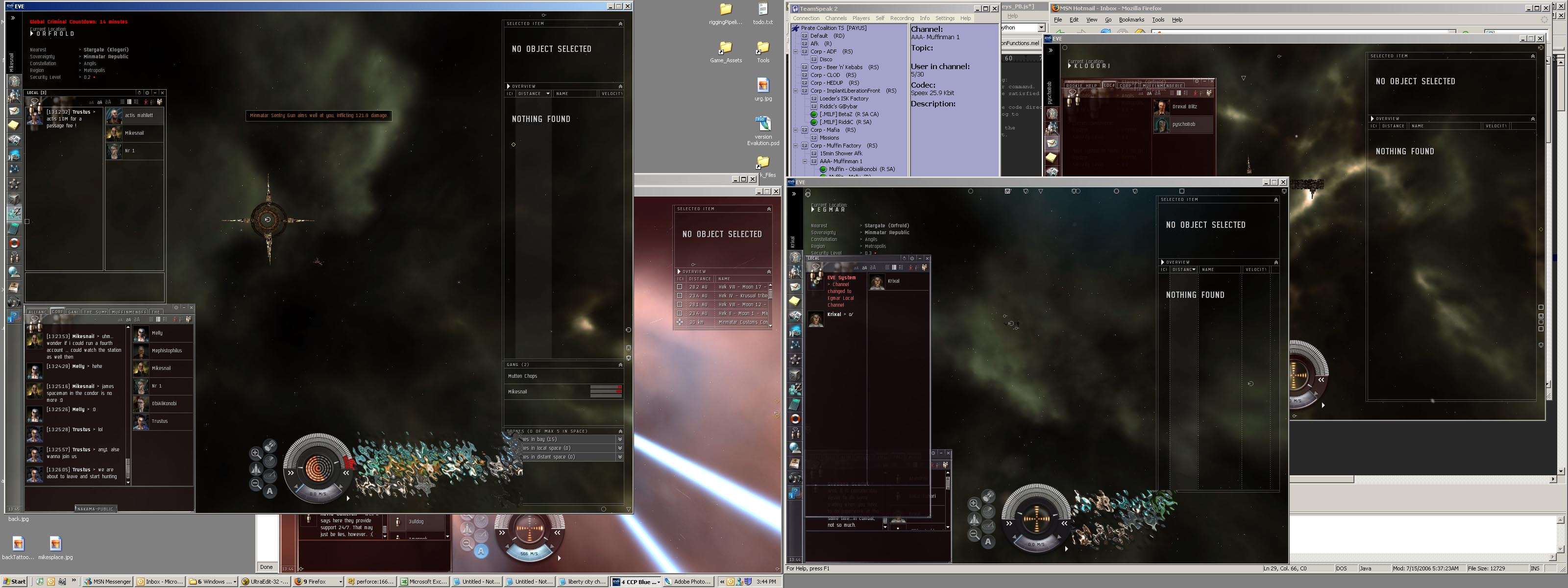Open the notepad sticky-note icon in Mikesnail's sidebar
The image size is (1568, 588).
click(x=13, y=125)
